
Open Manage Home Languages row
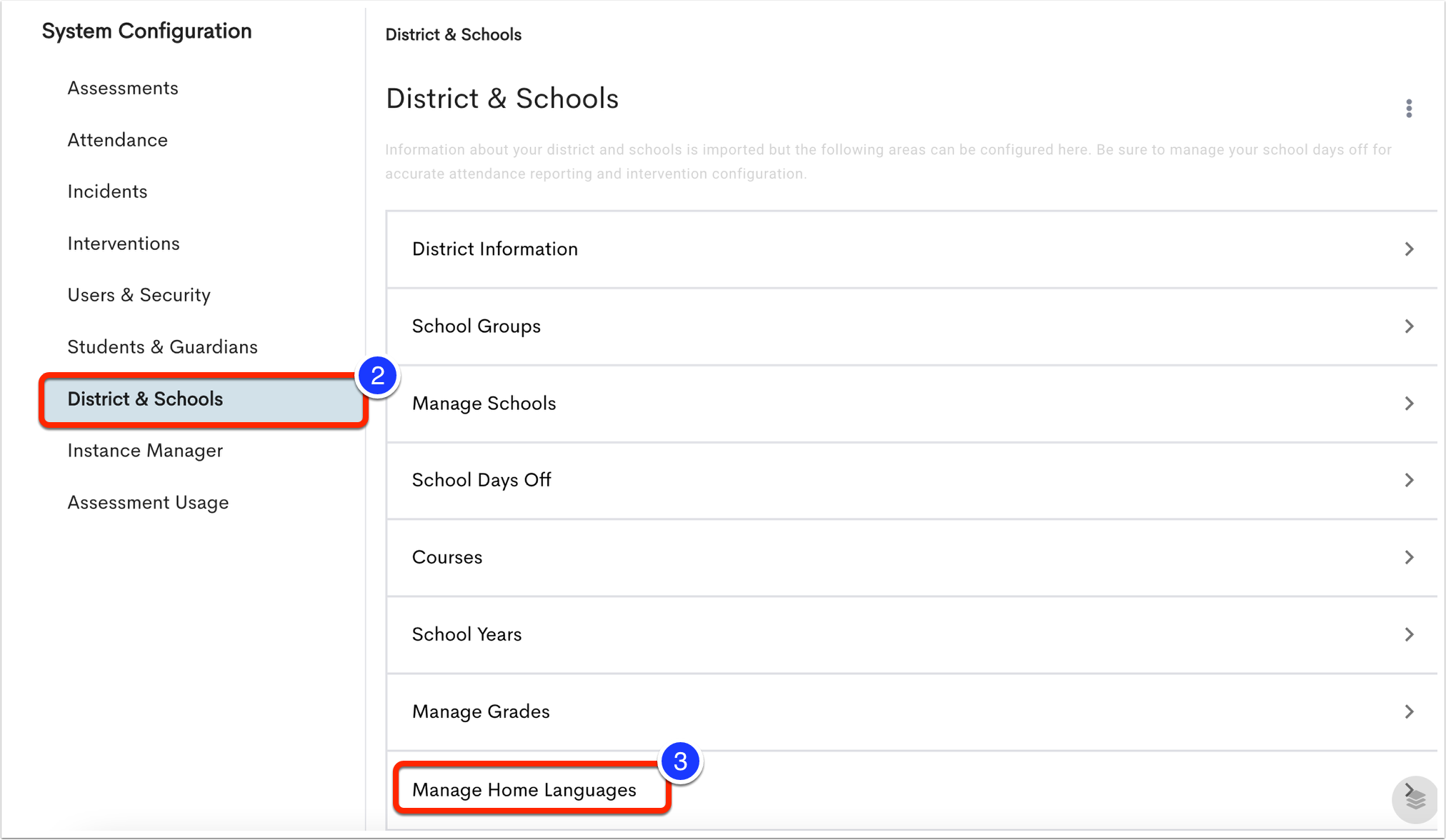pyautogui.click(x=912, y=790)
